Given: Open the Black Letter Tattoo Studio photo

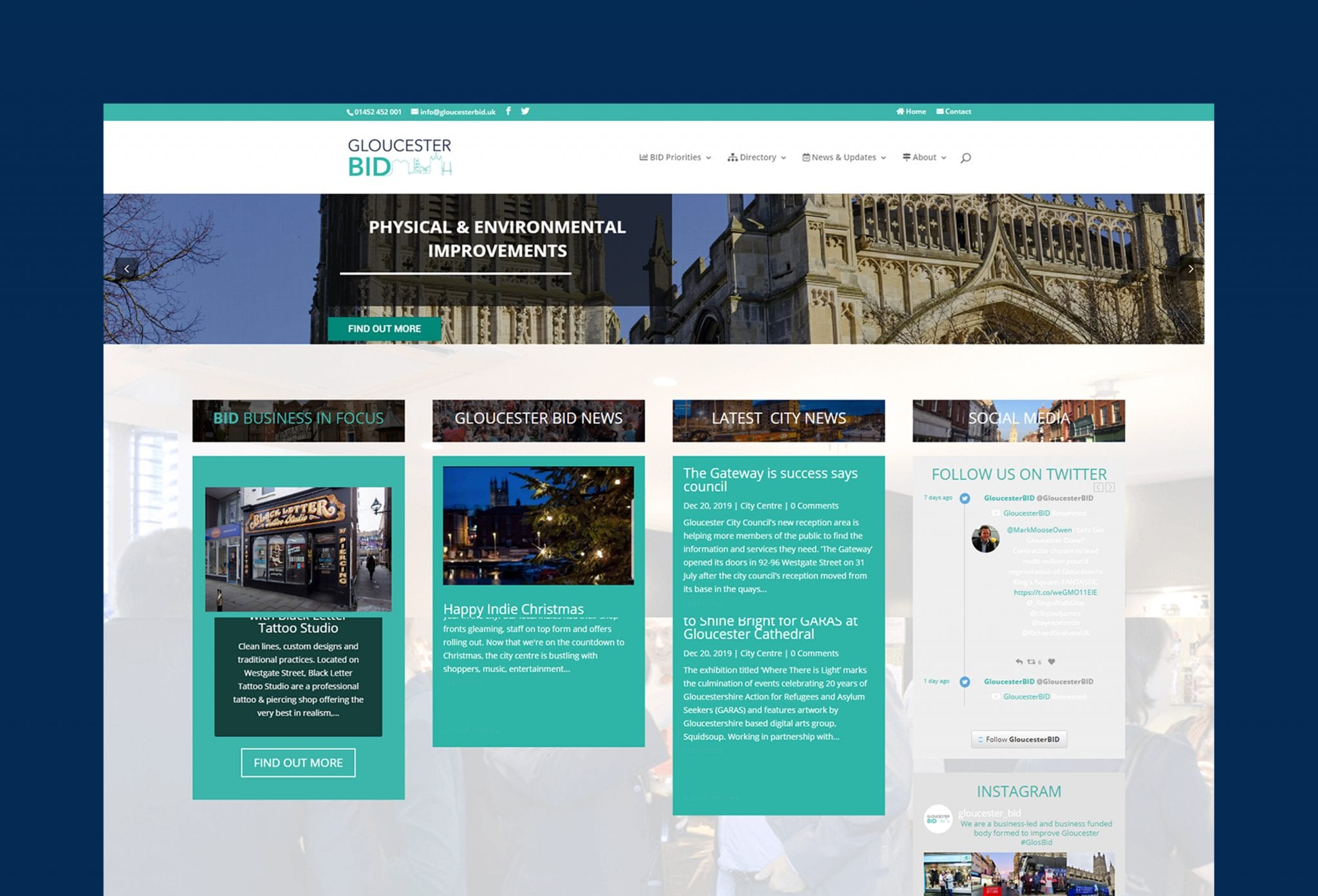Looking at the screenshot, I should click(x=298, y=549).
